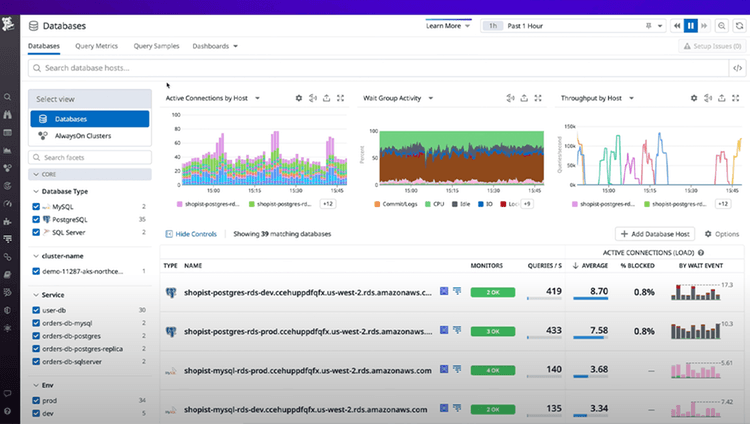Zoom out the time range
The height and width of the screenshot is (424, 750).
722,26
